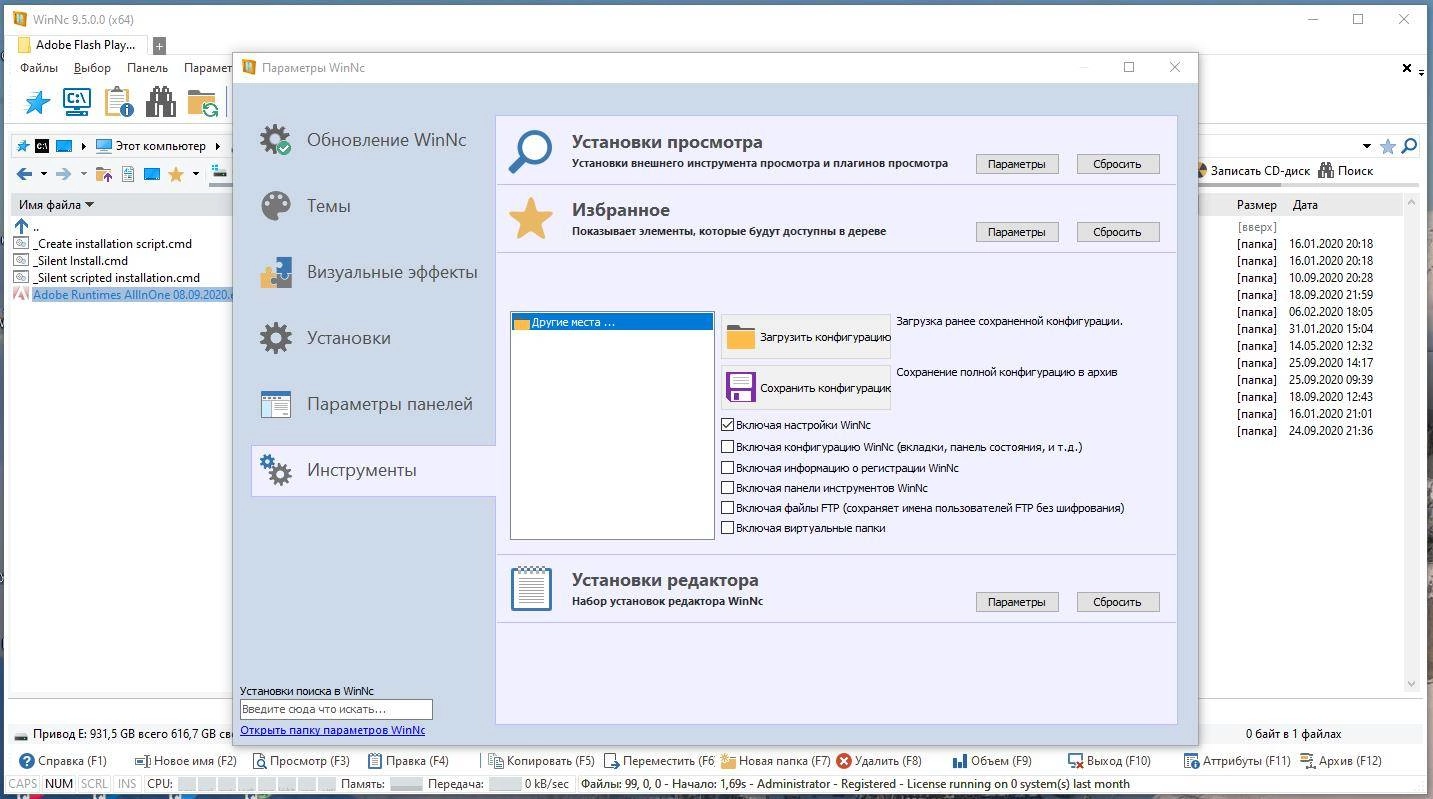Check Включая виртуальные папки option
The image size is (1433, 799).
point(728,528)
